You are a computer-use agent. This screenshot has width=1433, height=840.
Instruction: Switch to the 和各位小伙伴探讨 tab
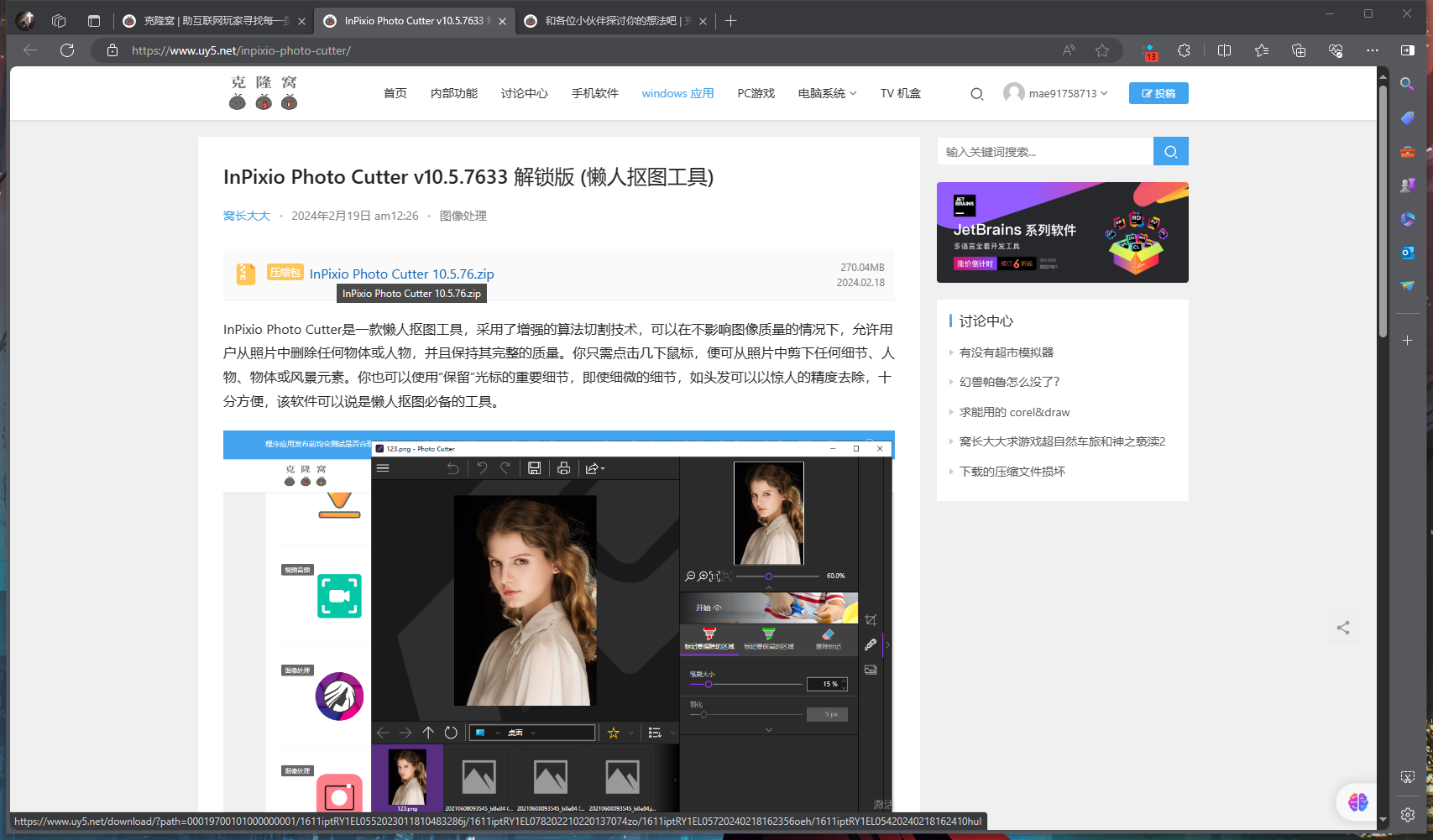[x=617, y=21]
